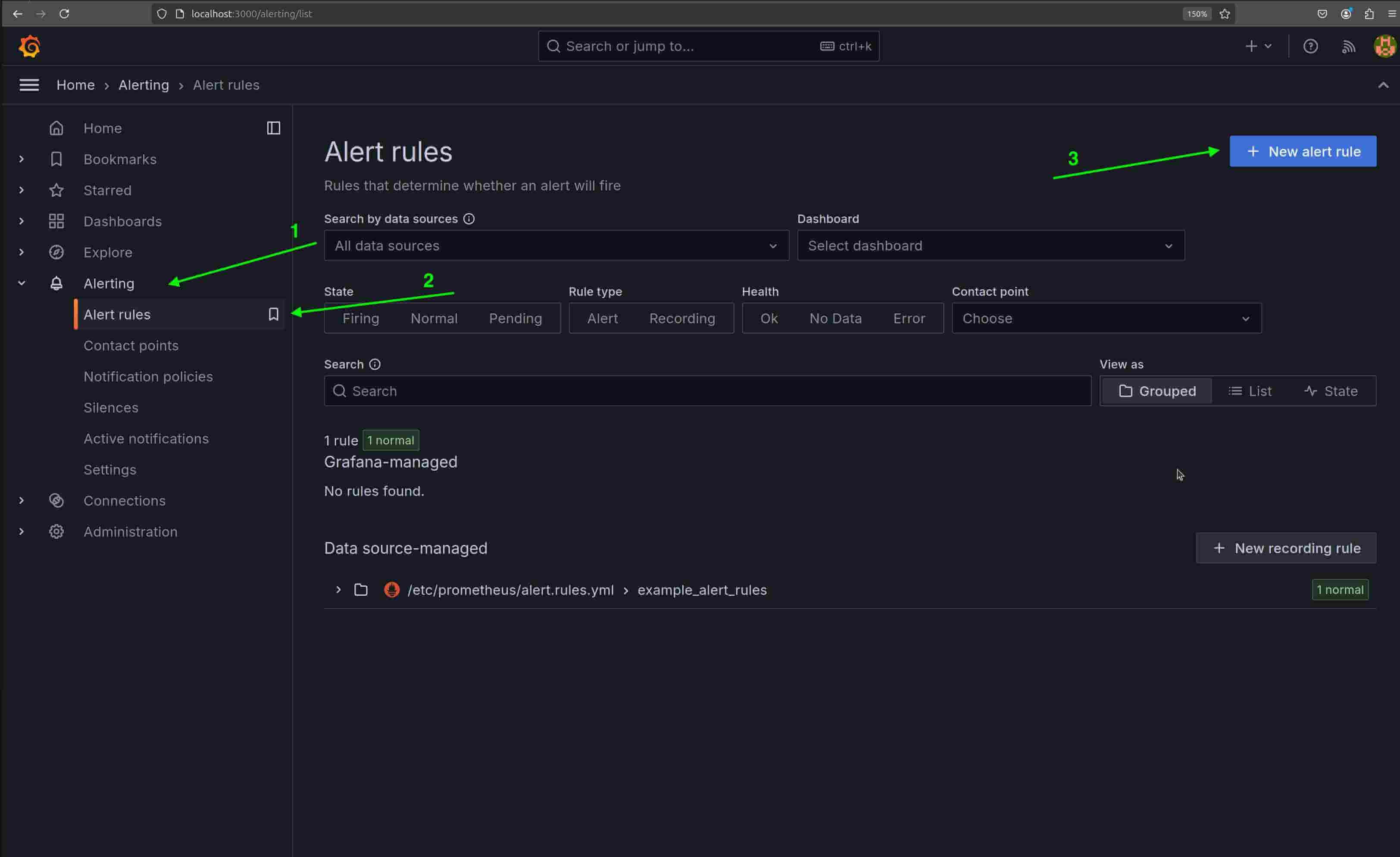Open the Choose contact point selector
The image size is (1400, 857).
click(1105, 318)
